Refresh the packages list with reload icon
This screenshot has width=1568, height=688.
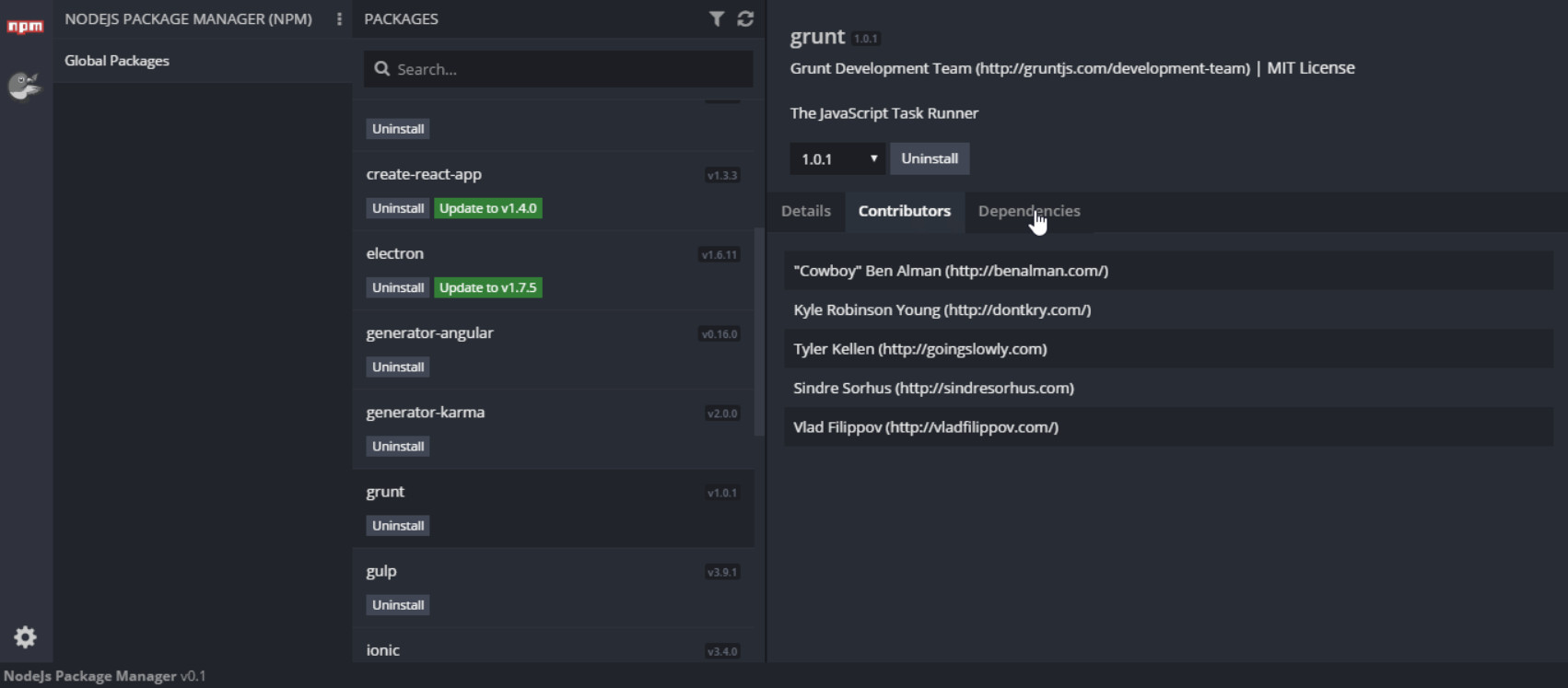[x=745, y=18]
